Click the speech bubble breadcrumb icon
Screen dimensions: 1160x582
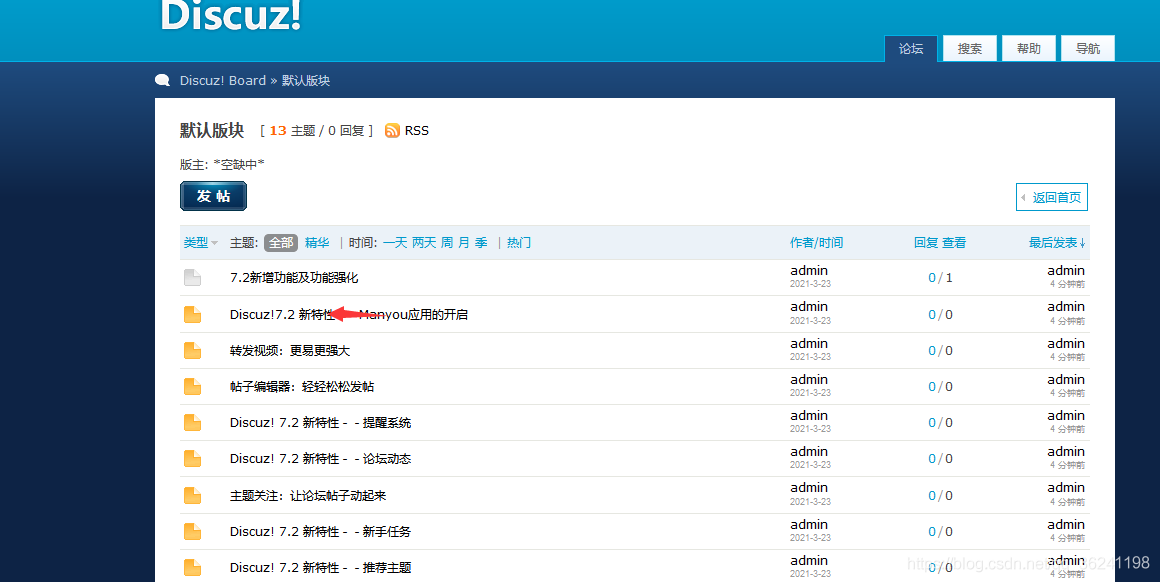163,80
